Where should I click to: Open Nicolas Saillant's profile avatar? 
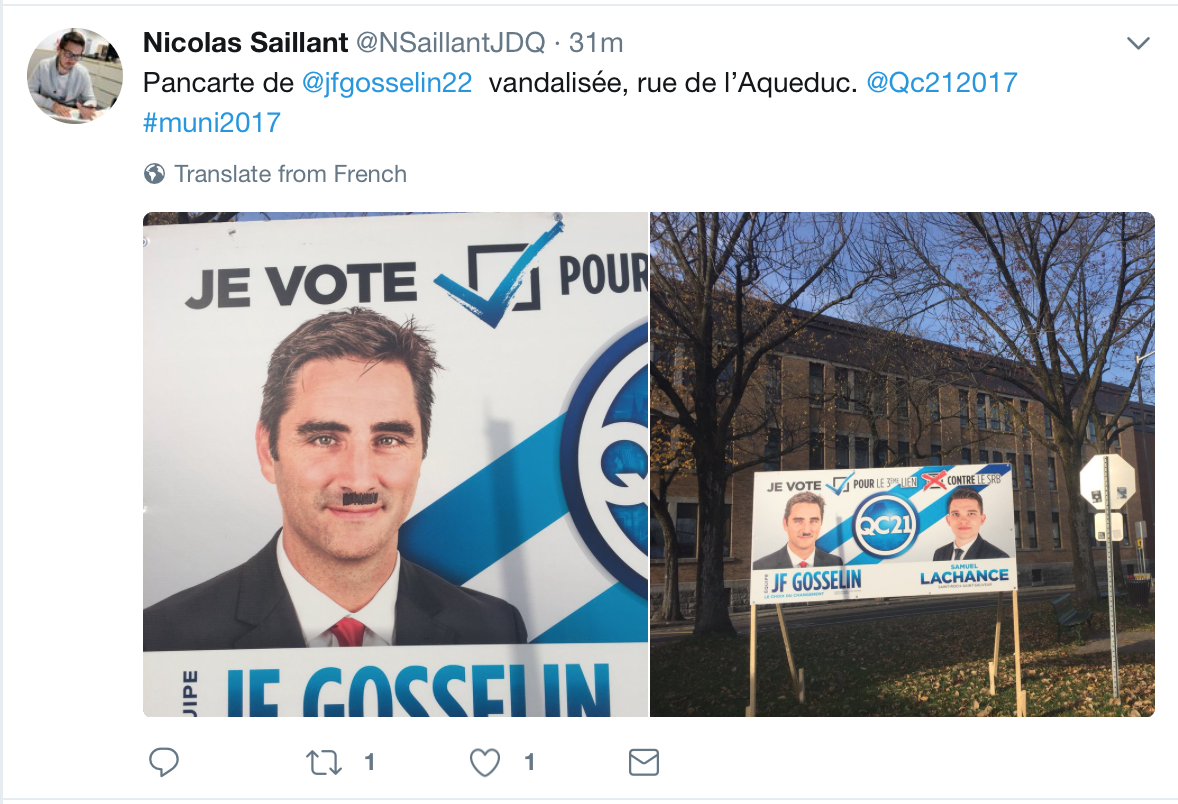coord(74,75)
